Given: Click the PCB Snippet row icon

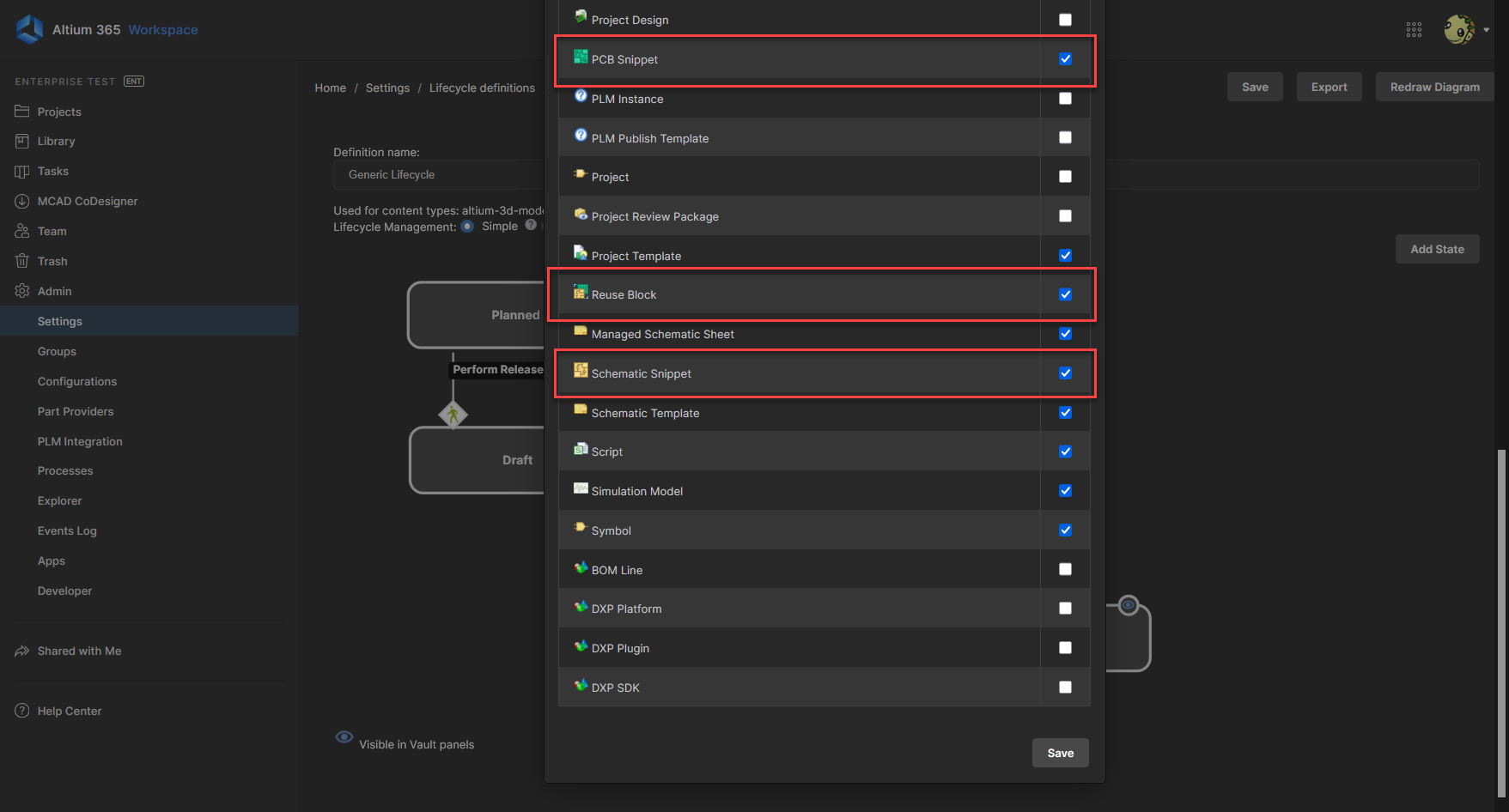Looking at the screenshot, I should click(581, 57).
